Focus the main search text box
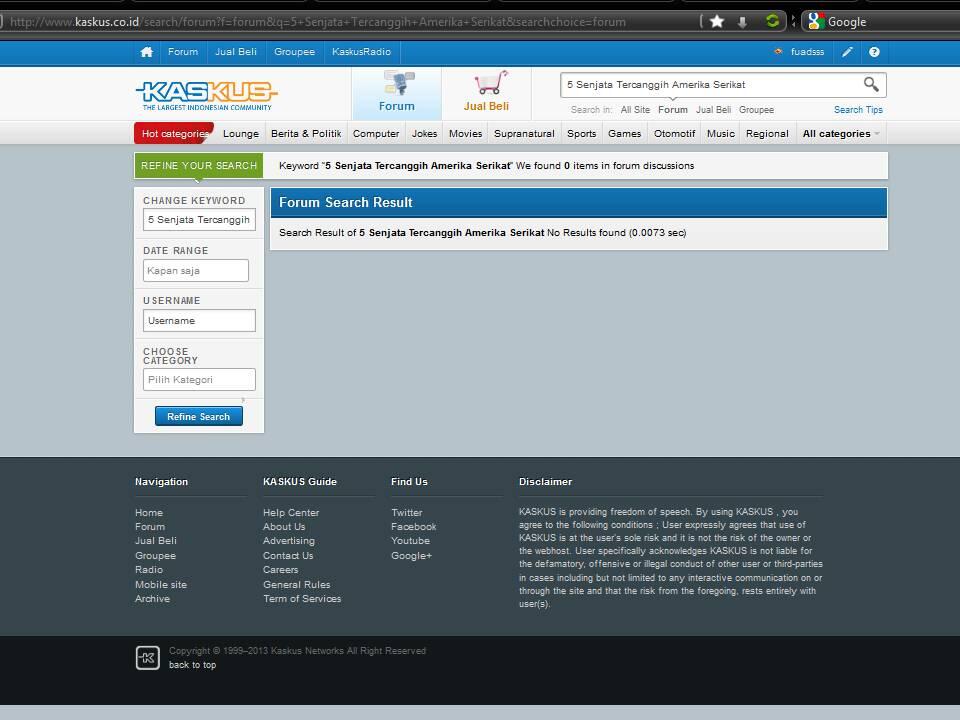960x720 pixels. pyautogui.click(x=711, y=84)
